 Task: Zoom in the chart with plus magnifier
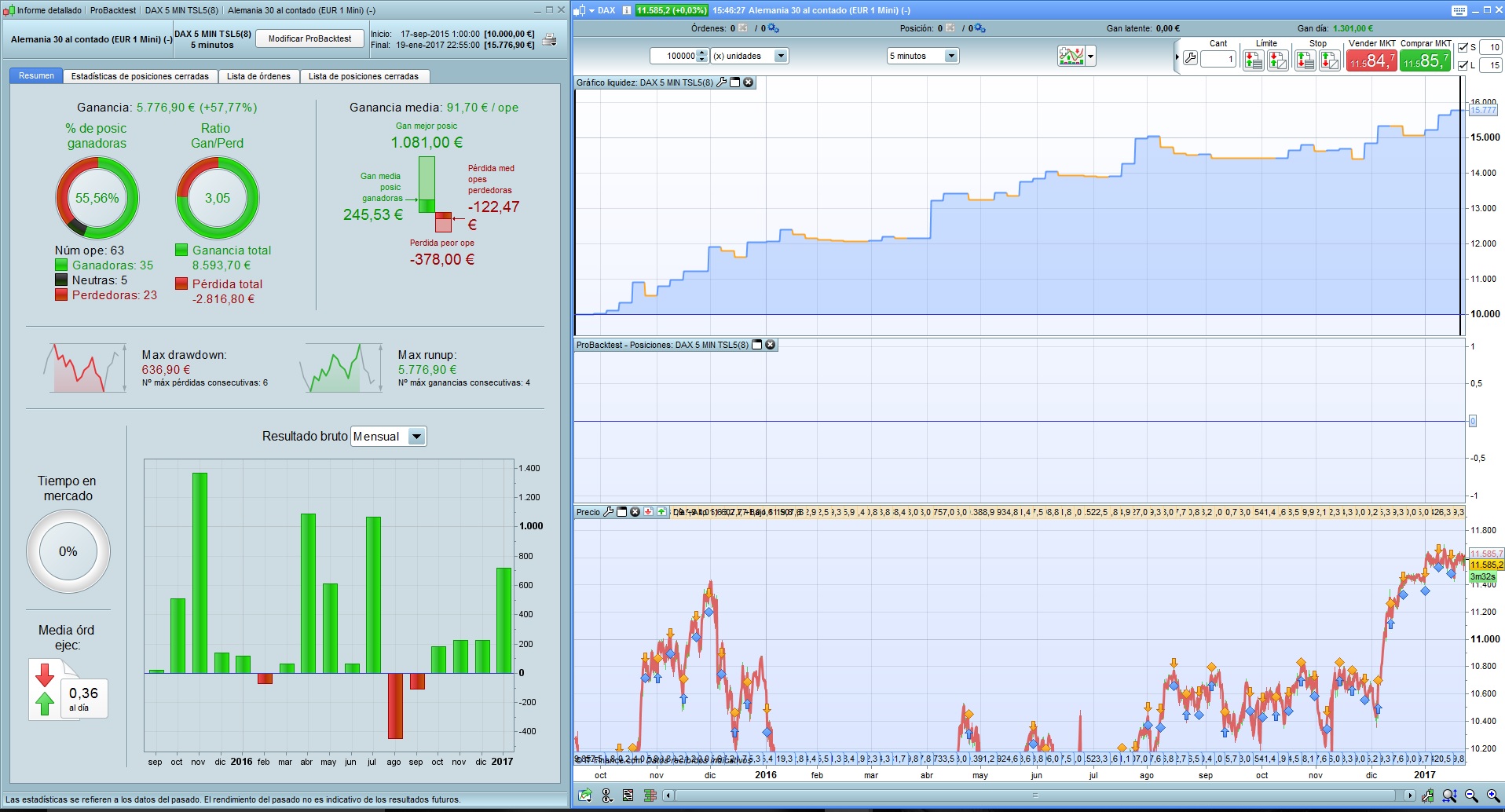[x=1493, y=796]
